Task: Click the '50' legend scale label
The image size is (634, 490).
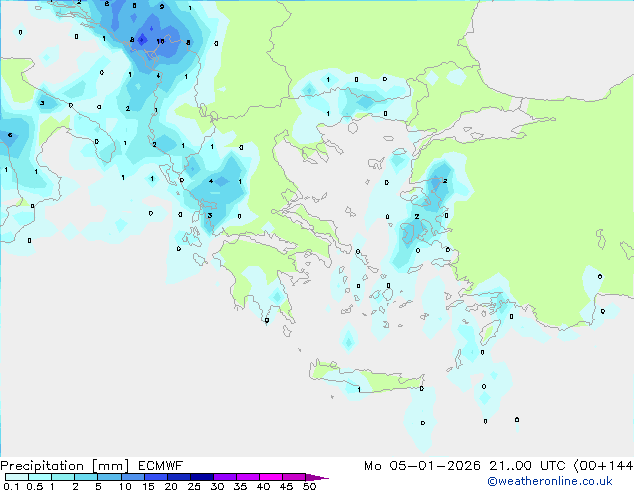Action: pos(309,486)
